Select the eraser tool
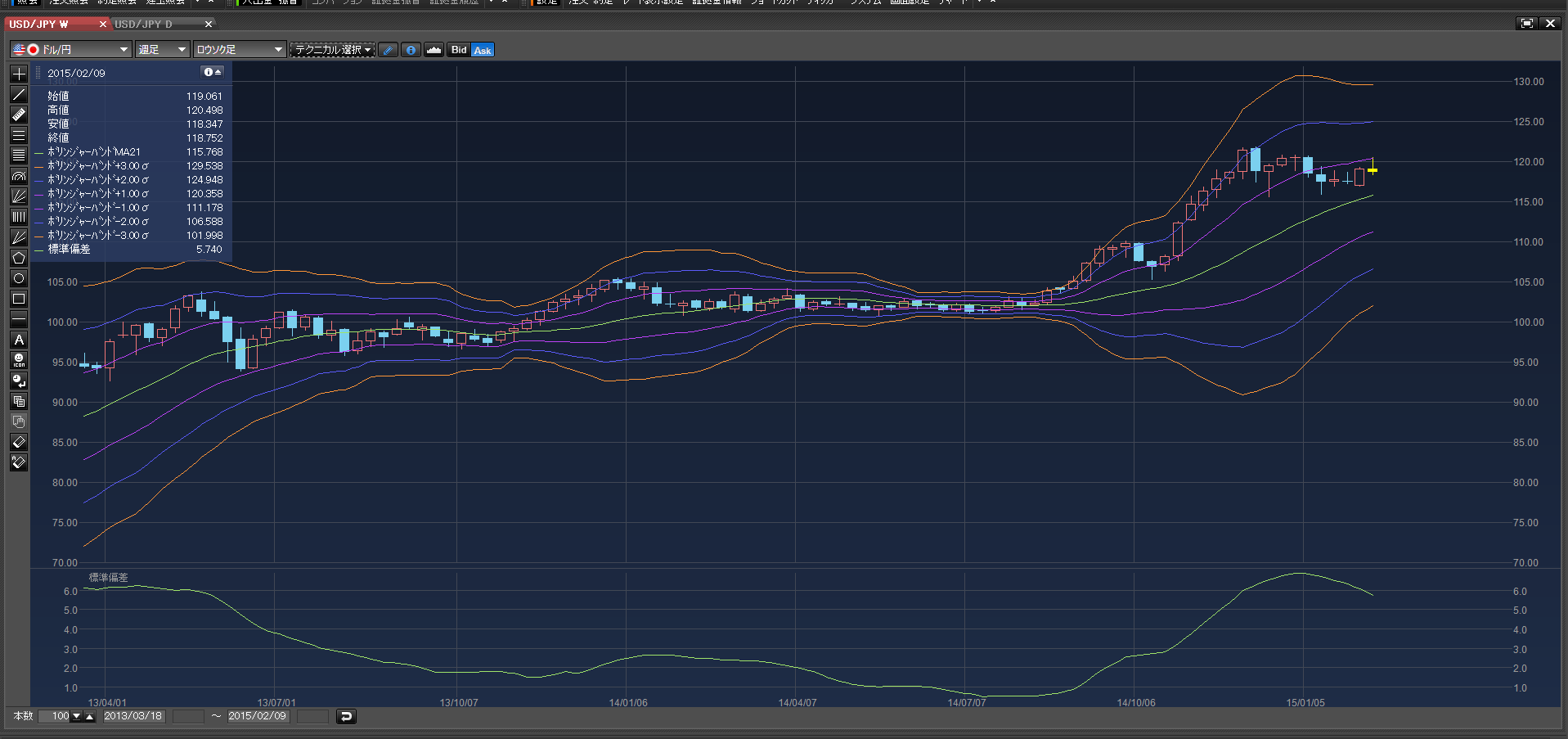 click(19, 442)
